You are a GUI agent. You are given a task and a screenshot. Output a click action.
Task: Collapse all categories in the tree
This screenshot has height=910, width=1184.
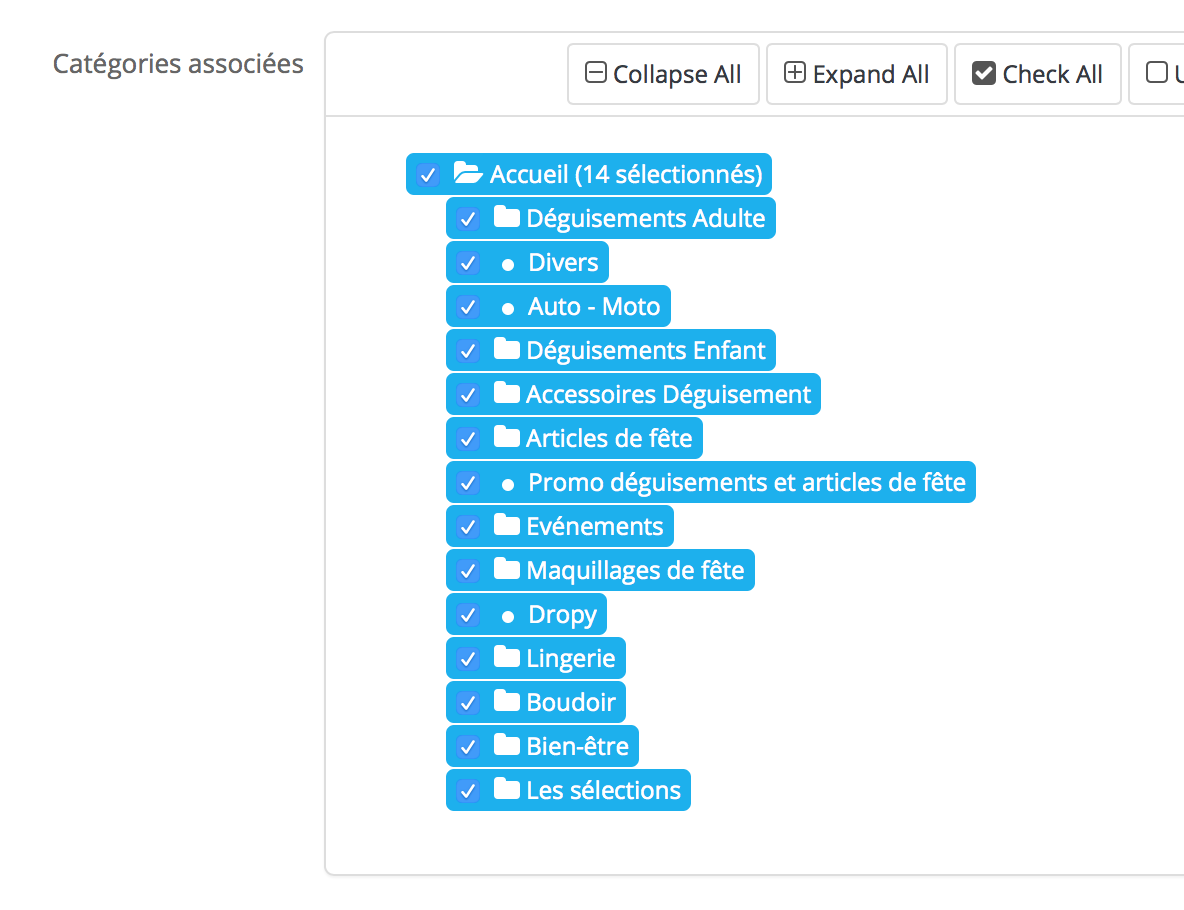[663, 74]
